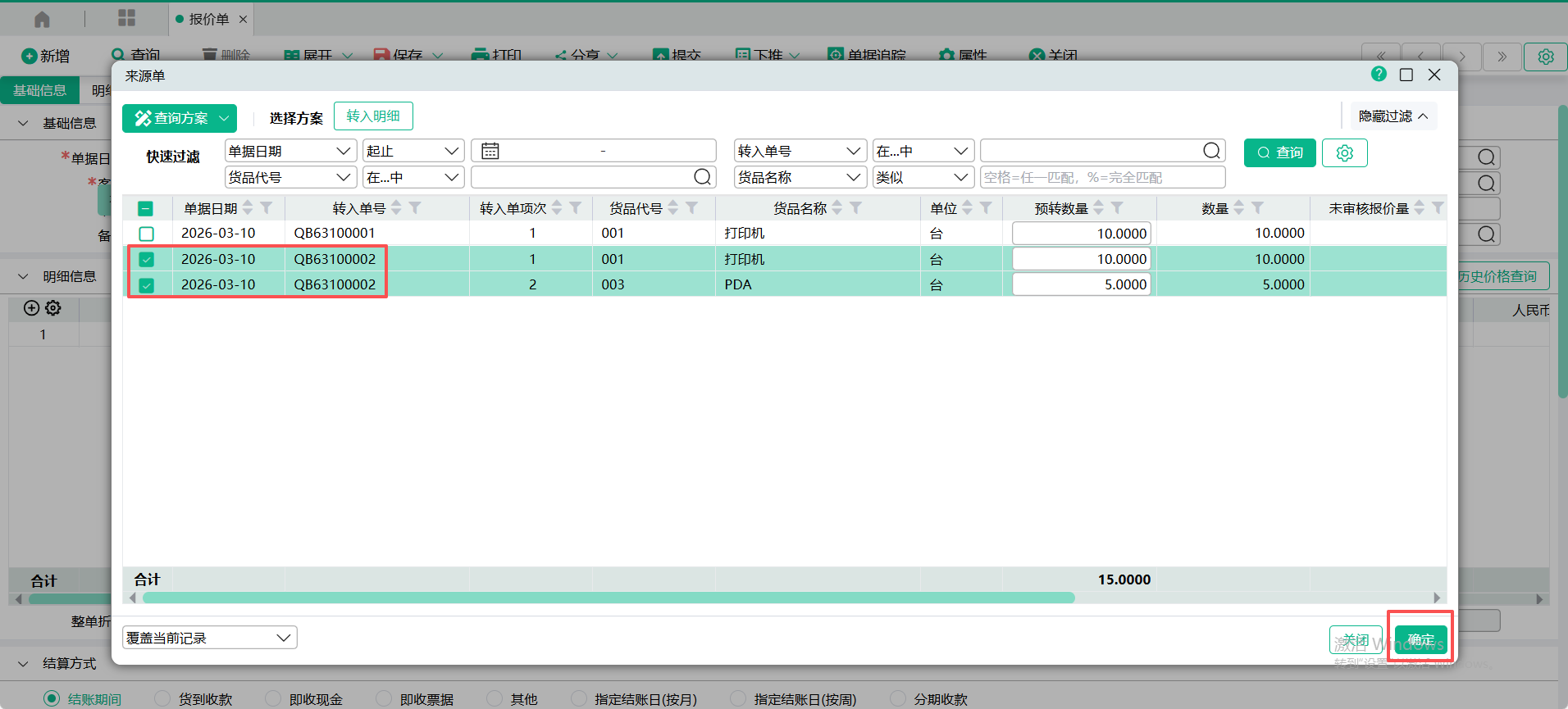Sort by 单据日期 column arrows
1568x709 pixels.
248,208
